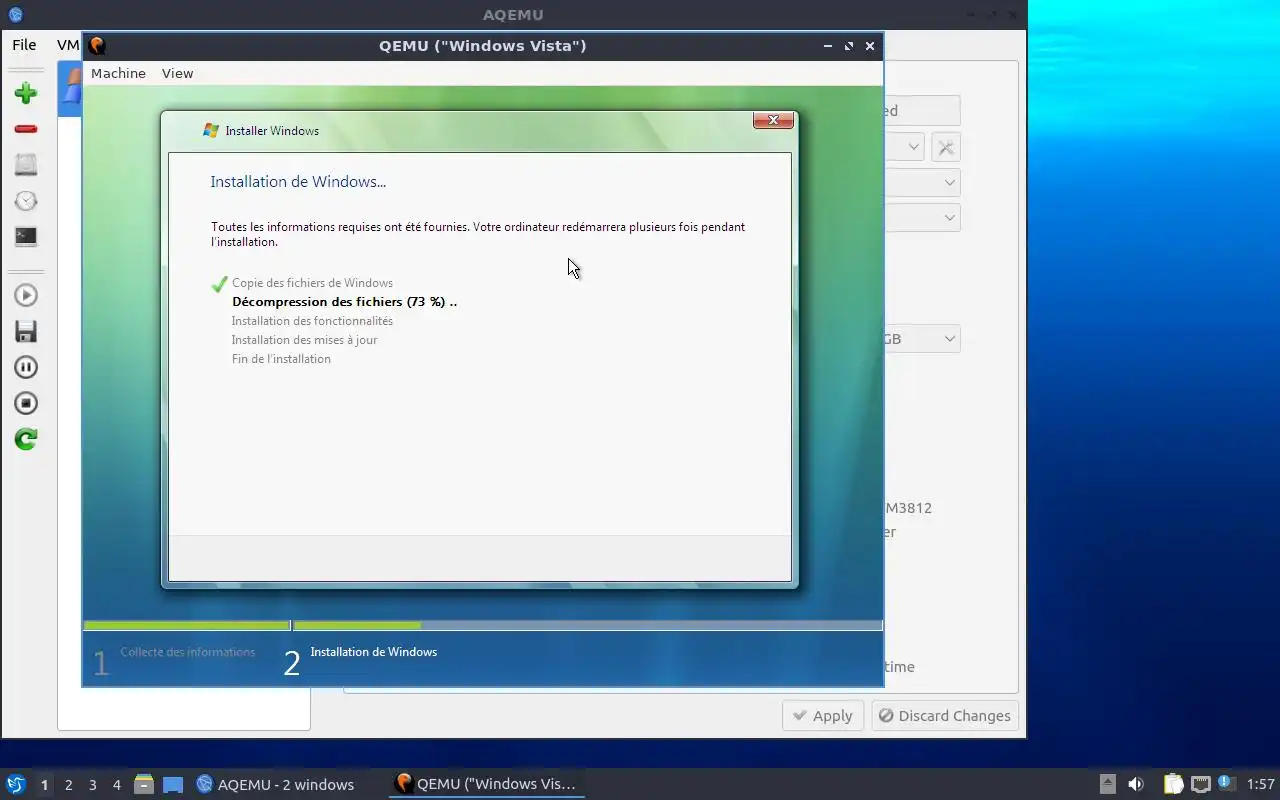Image resolution: width=1280 pixels, height=800 pixels.
Task: Expand the third combo box arrow in AQEMU settings
Action: pyautogui.click(x=949, y=217)
